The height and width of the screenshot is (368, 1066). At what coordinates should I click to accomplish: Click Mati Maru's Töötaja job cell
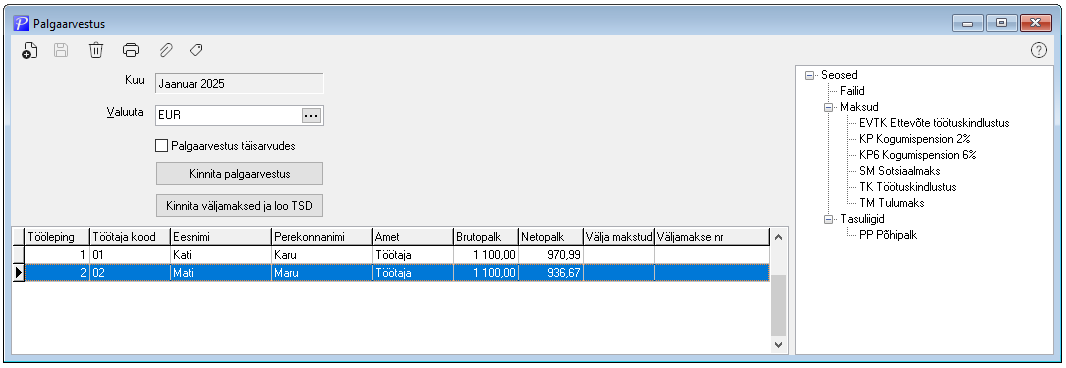click(x=413, y=272)
